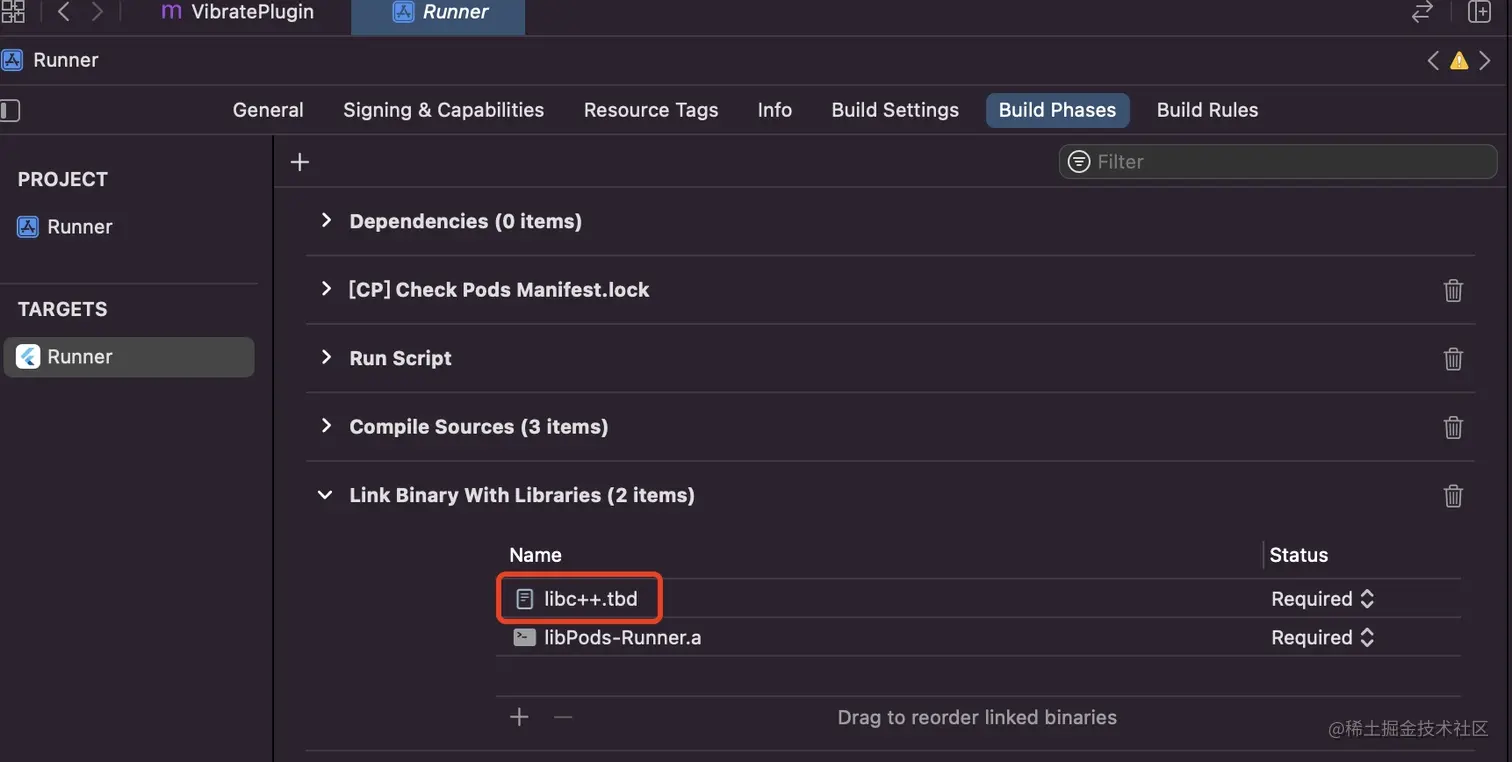Open the Build Settings tab

point(895,110)
